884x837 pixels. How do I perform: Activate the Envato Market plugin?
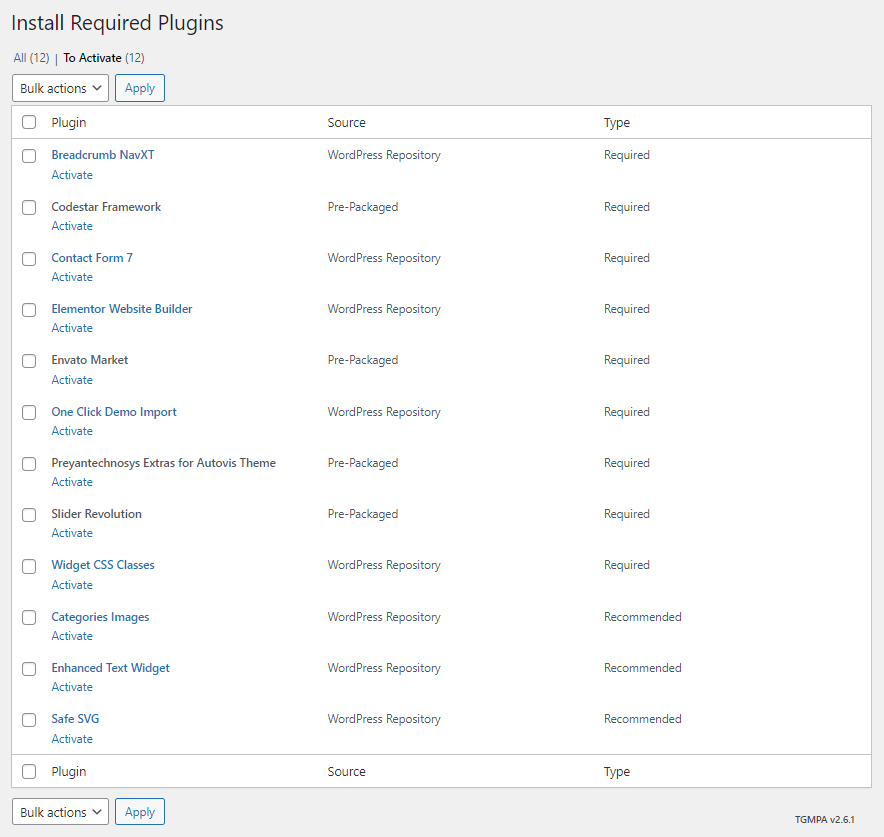pyautogui.click(x=72, y=380)
